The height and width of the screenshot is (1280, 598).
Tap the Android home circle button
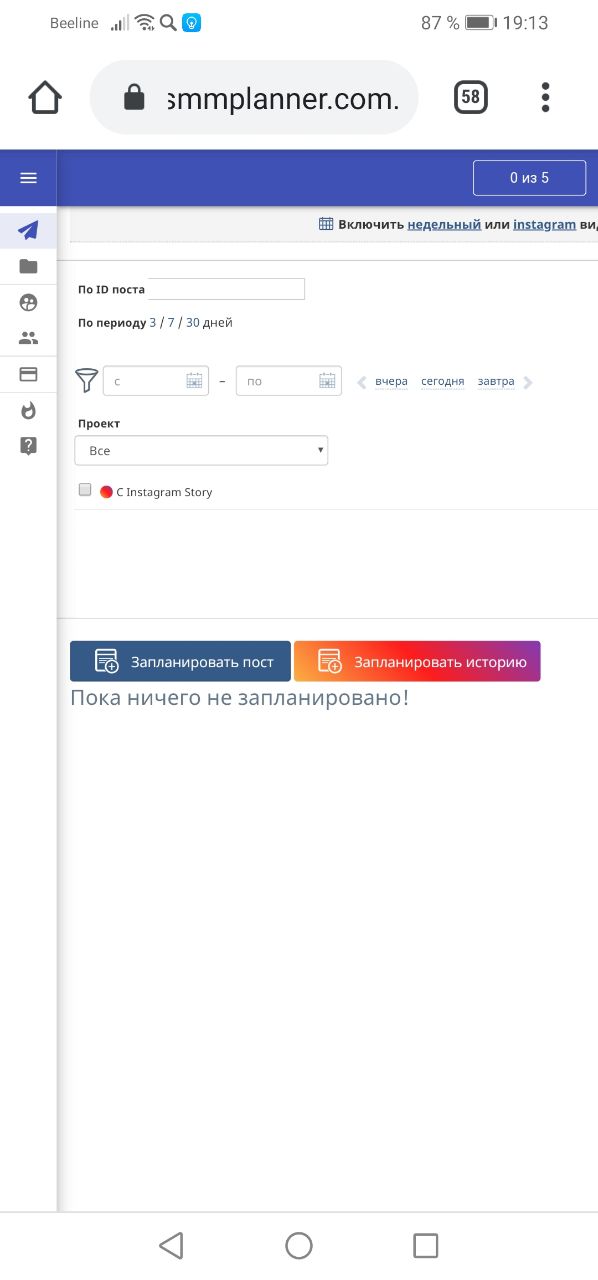click(x=299, y=1245)
